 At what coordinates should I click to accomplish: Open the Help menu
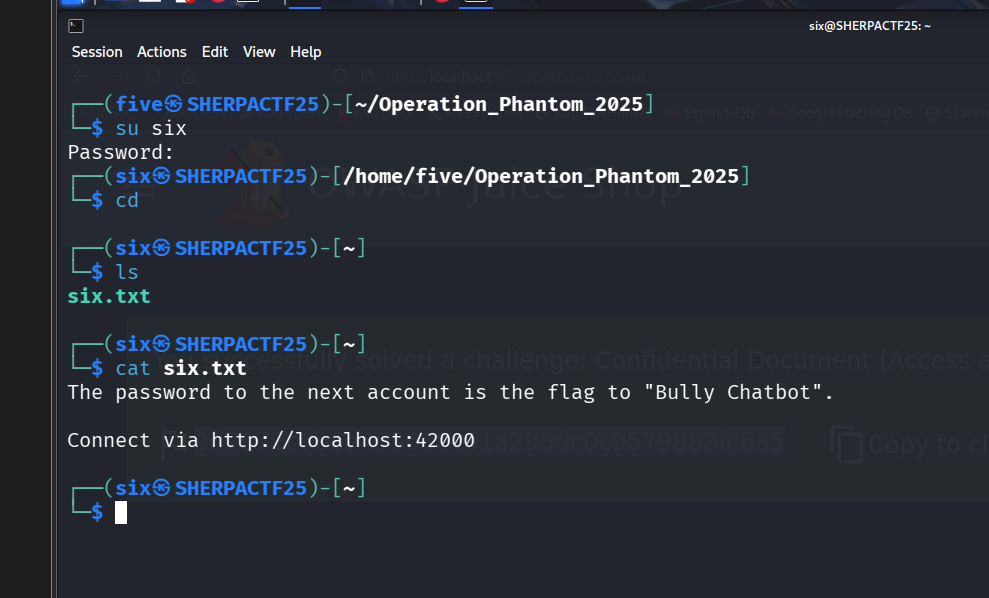(x=306, y=52)
